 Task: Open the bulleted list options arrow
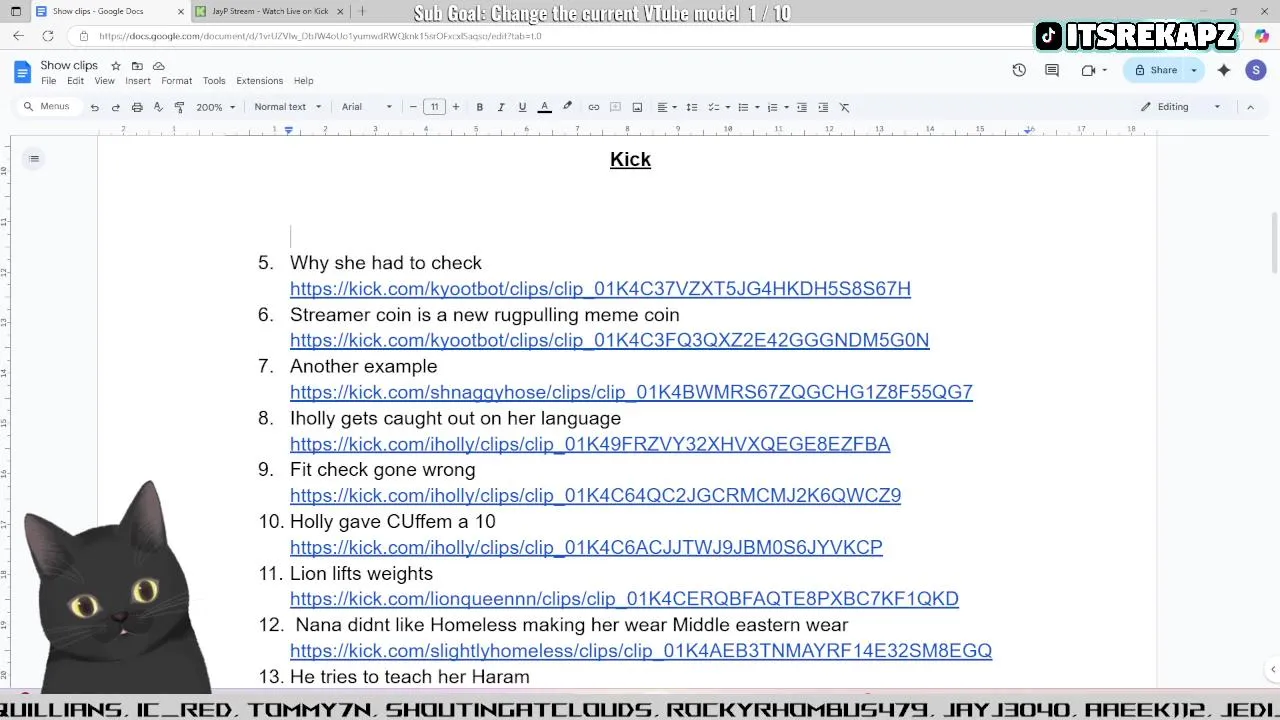point(757,107)
